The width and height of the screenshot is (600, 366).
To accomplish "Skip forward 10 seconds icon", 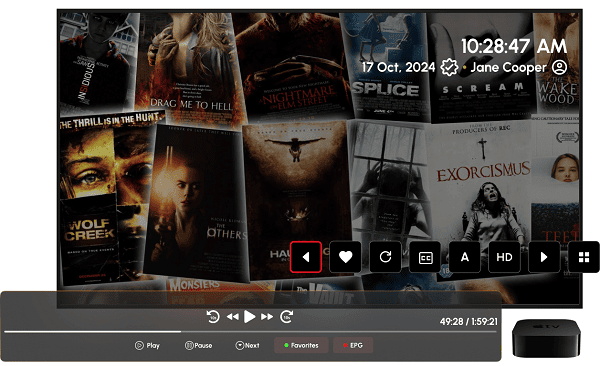I will (287, 317).
